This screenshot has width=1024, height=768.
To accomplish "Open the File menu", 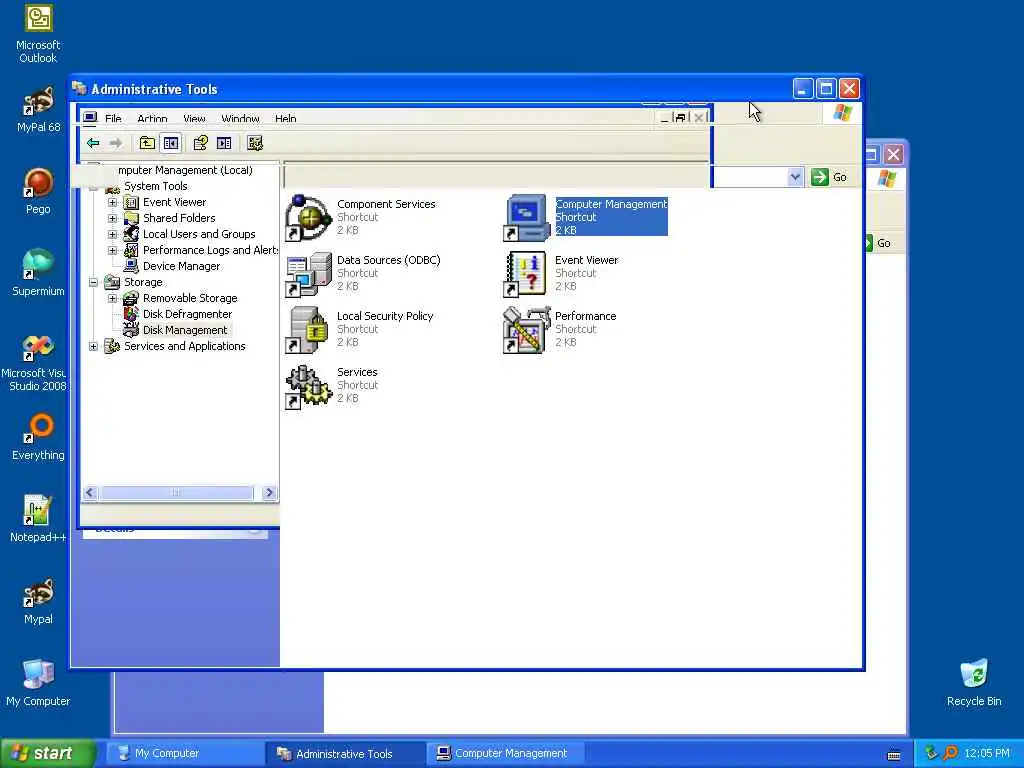I will (113, 118).
